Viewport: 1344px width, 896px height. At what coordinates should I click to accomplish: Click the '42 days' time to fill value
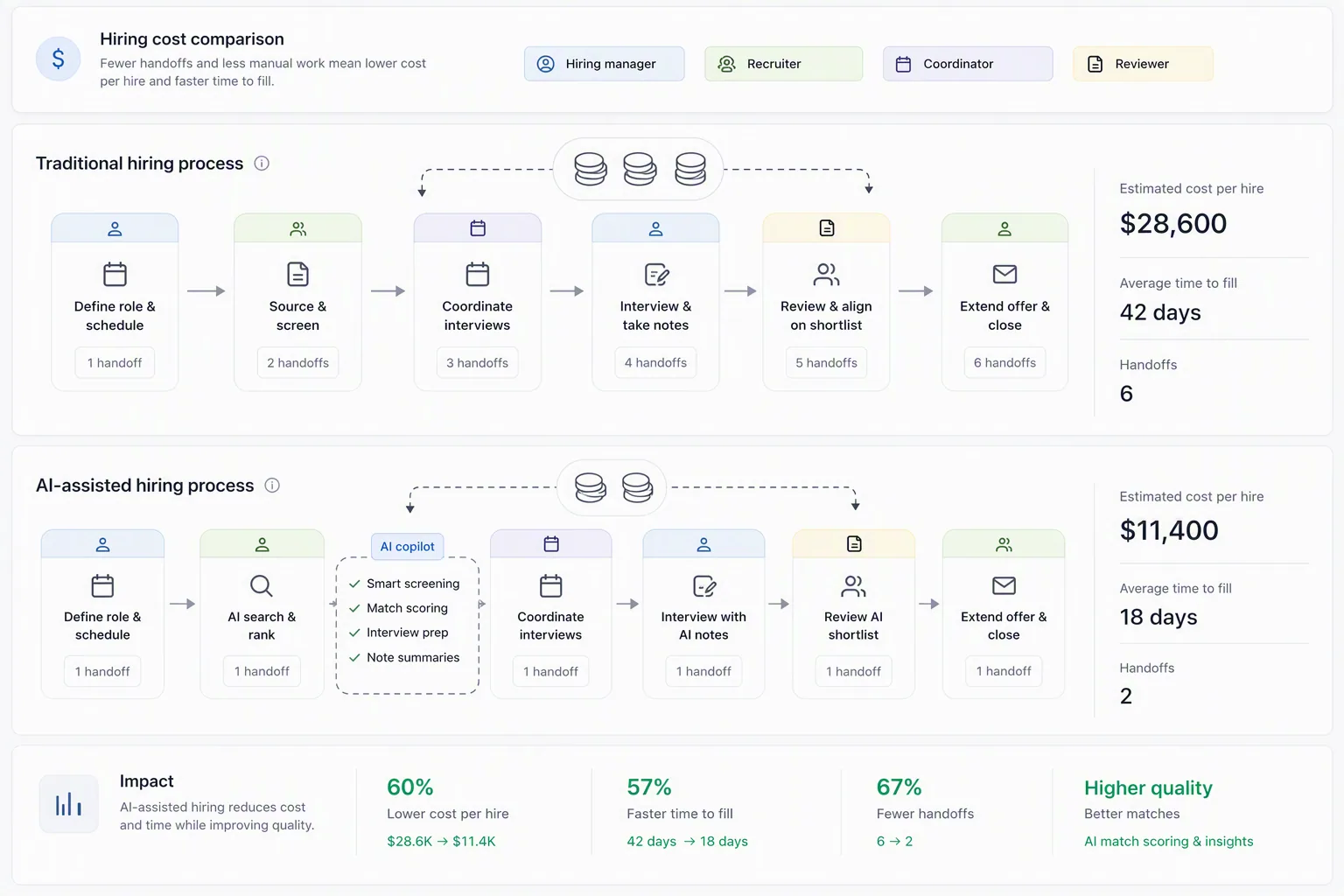pos(1160,312)
